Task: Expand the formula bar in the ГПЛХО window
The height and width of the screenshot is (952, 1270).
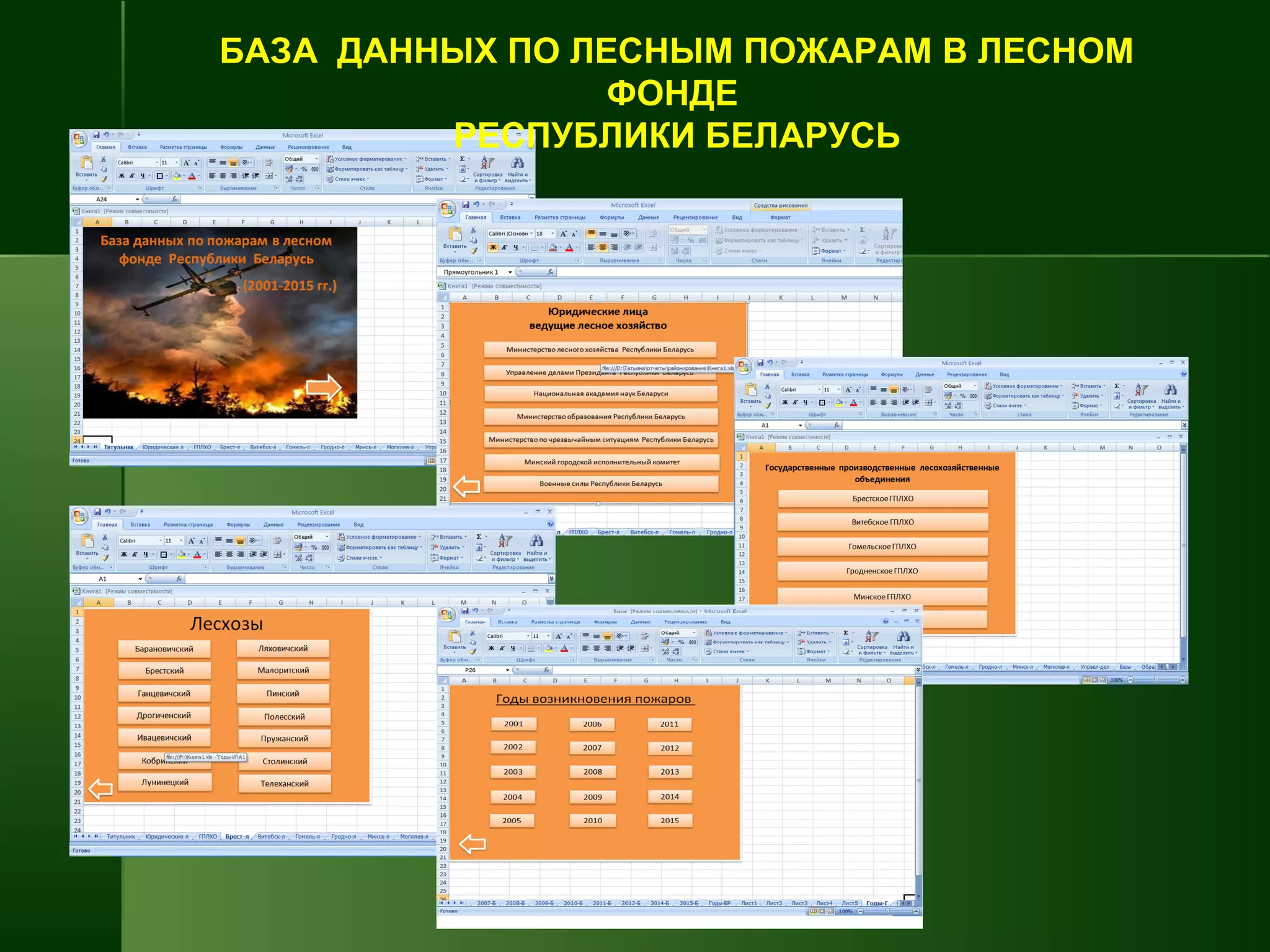Action: click(x=1184, y=425)
